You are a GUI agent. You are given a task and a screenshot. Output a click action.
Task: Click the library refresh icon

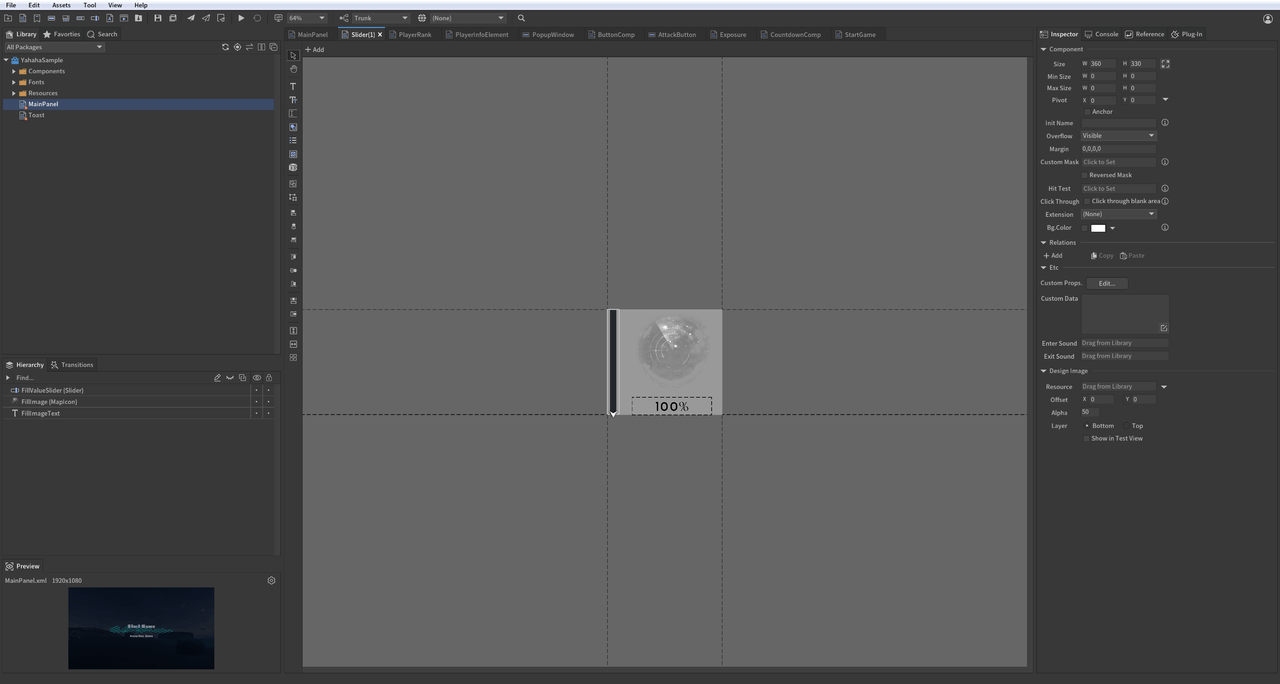(x=225, y=47)
